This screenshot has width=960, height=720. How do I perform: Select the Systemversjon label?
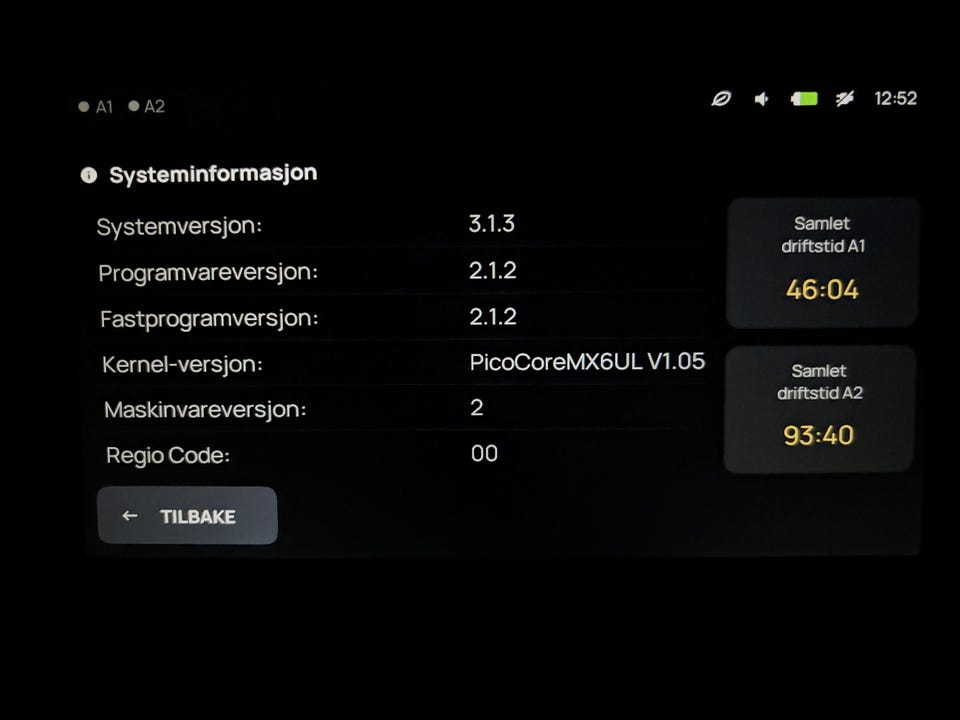point(179,227)
